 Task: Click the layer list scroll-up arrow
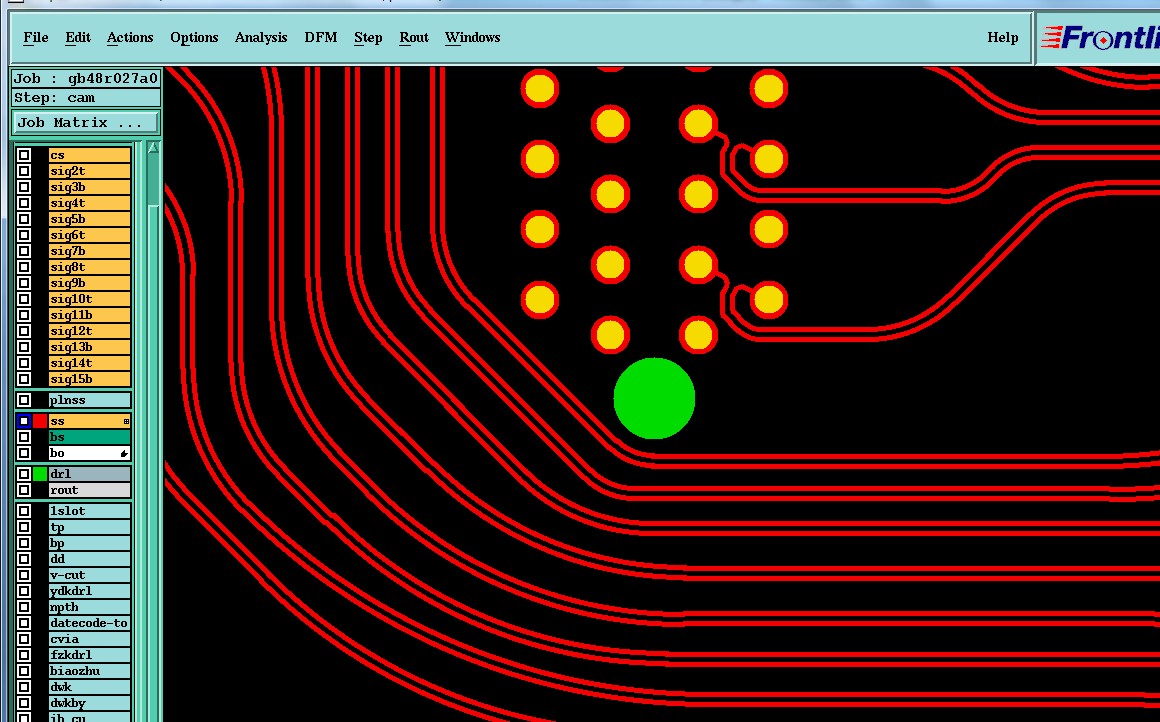coord(153,148)
